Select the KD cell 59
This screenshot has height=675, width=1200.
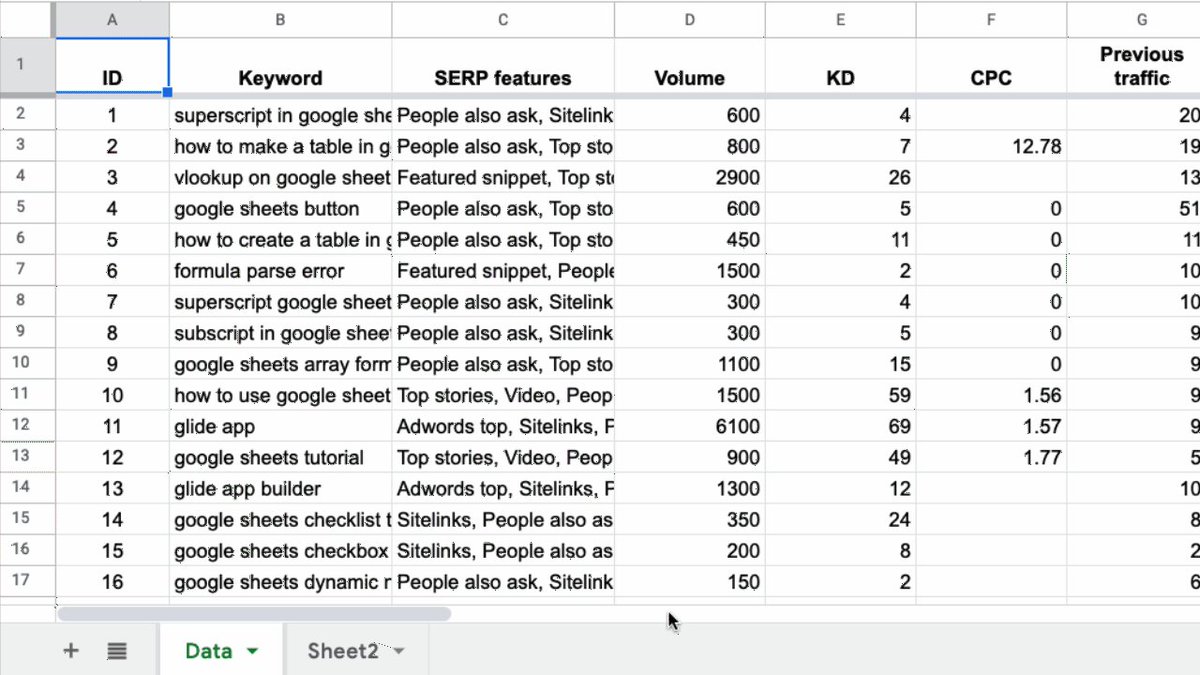[x=841, y=396]
